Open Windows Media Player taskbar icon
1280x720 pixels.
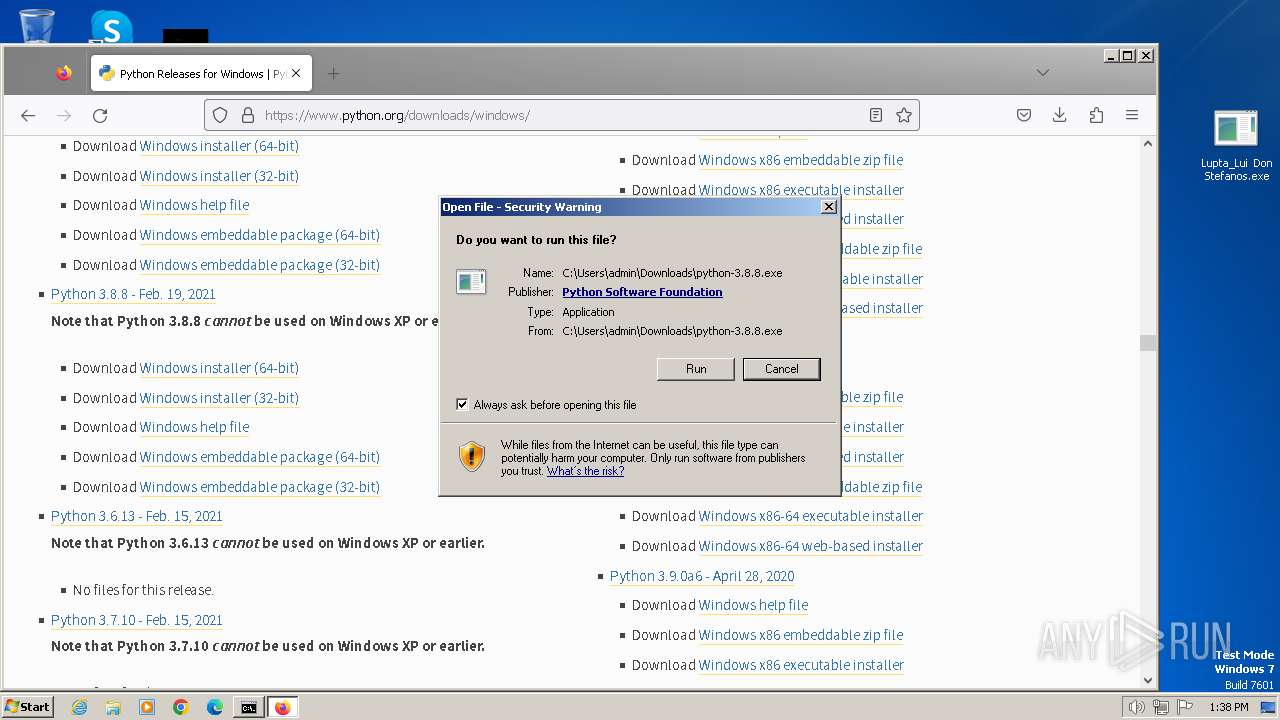point(147,707)
